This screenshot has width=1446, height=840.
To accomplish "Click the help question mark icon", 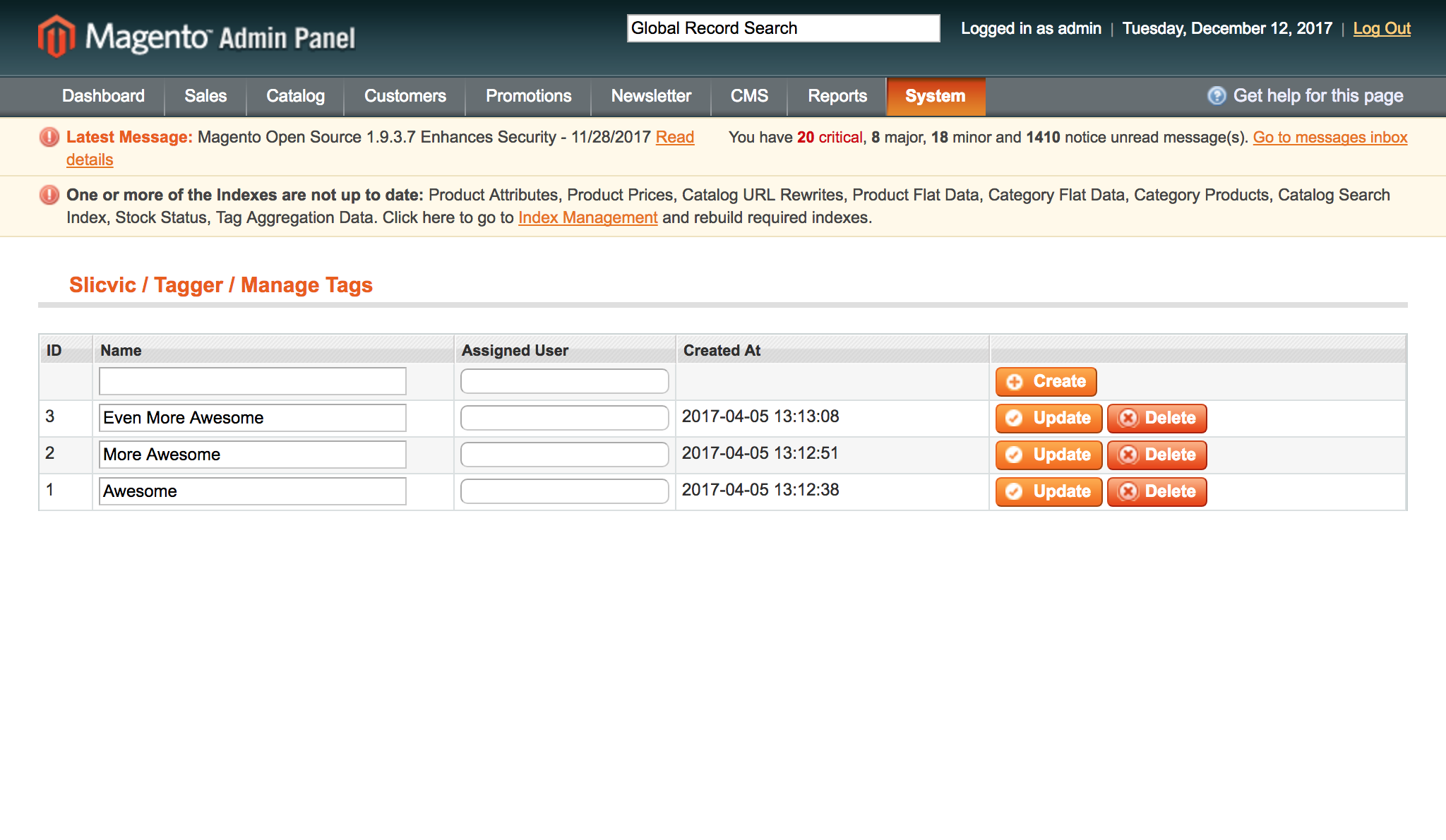I will (1217, 96).
